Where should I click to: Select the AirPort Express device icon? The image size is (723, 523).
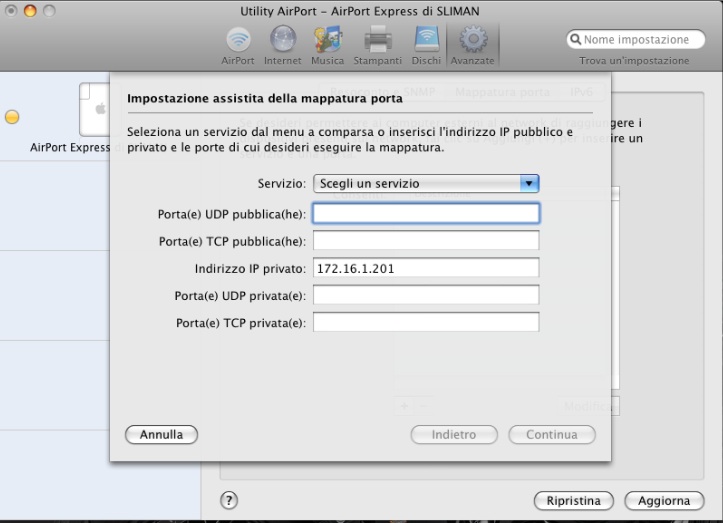pos(95,109)
